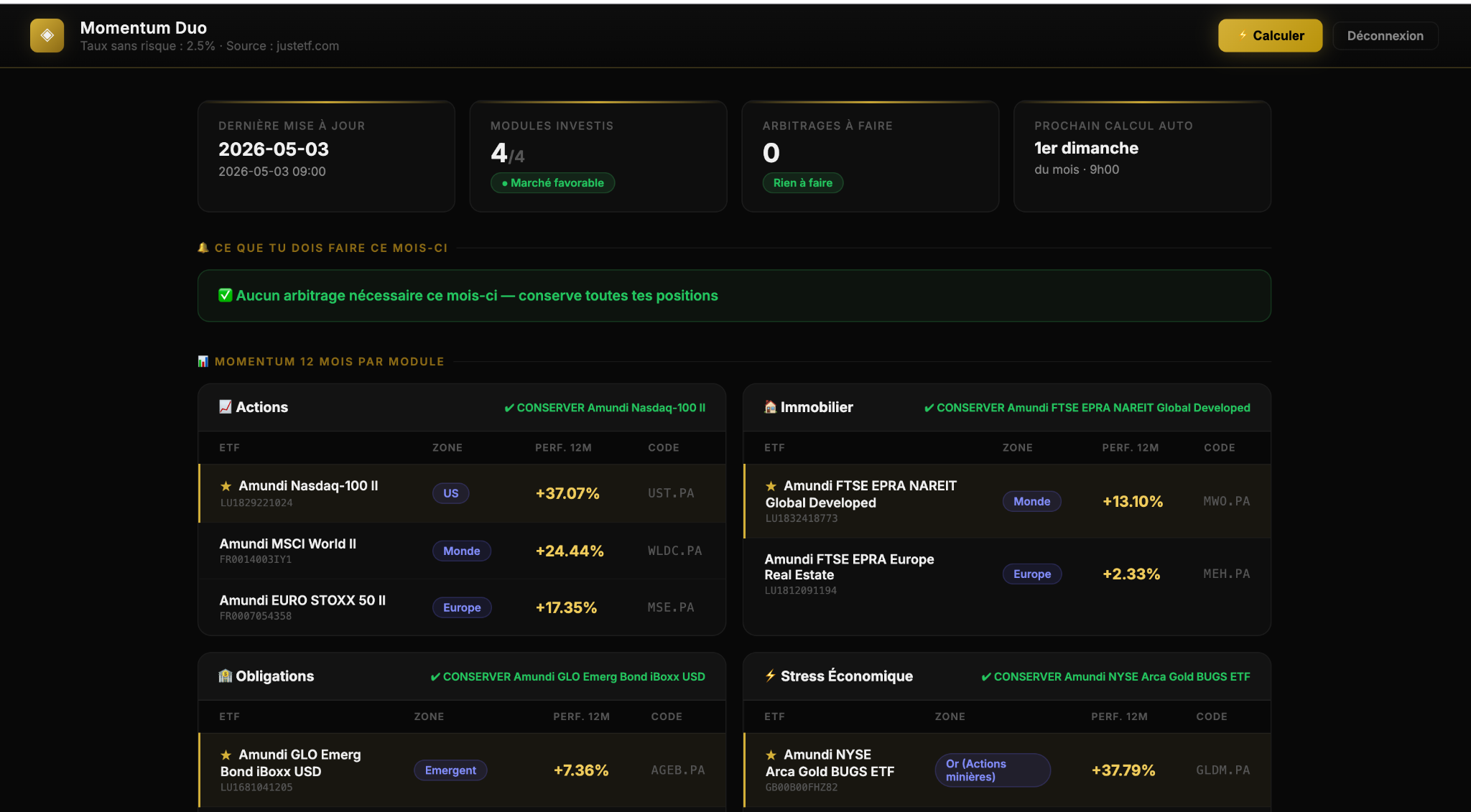Click the Or (Actions minières) zone tag

click(993, 770)
